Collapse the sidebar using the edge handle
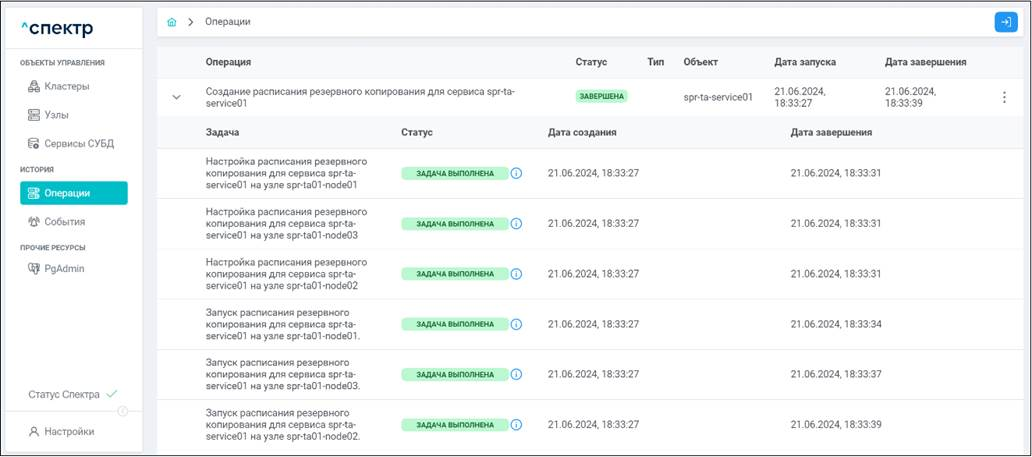Screen dimensions: 1032x457 [122, 411]
